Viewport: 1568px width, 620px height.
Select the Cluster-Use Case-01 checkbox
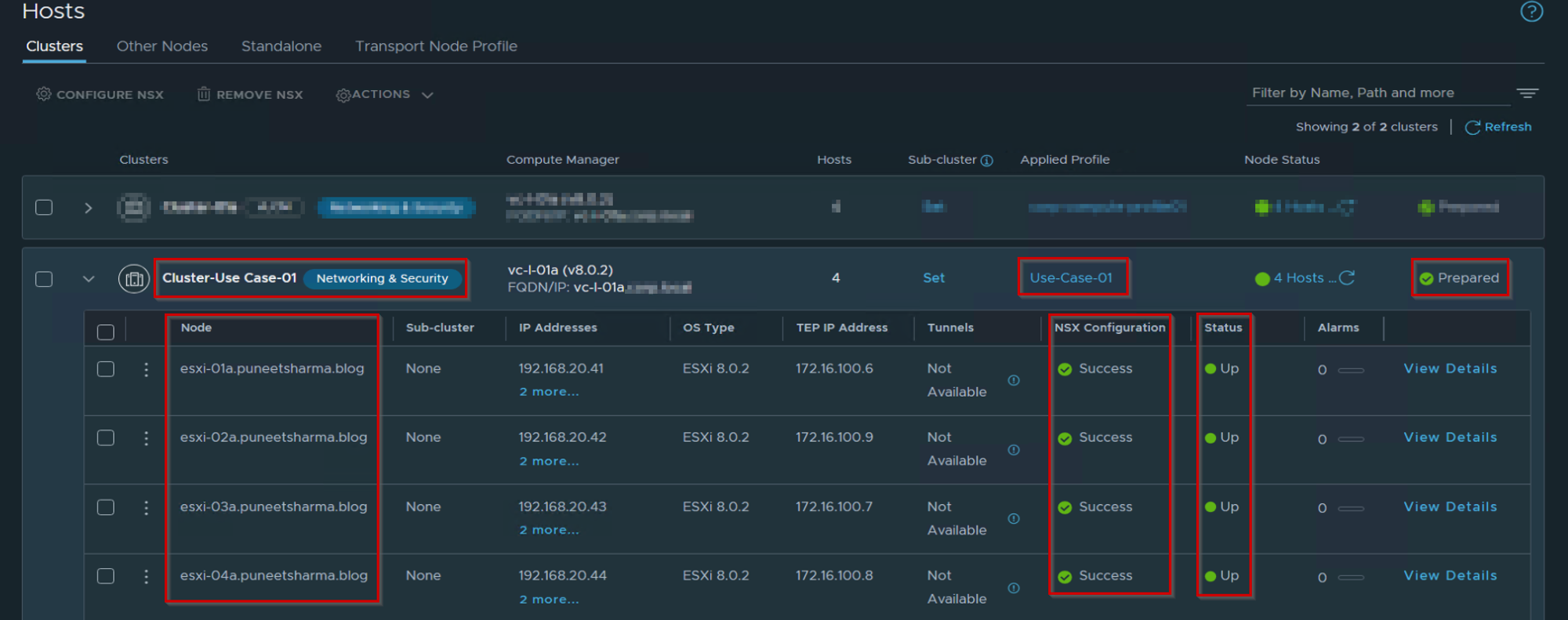pyautogui.click(x=44, y=279)
